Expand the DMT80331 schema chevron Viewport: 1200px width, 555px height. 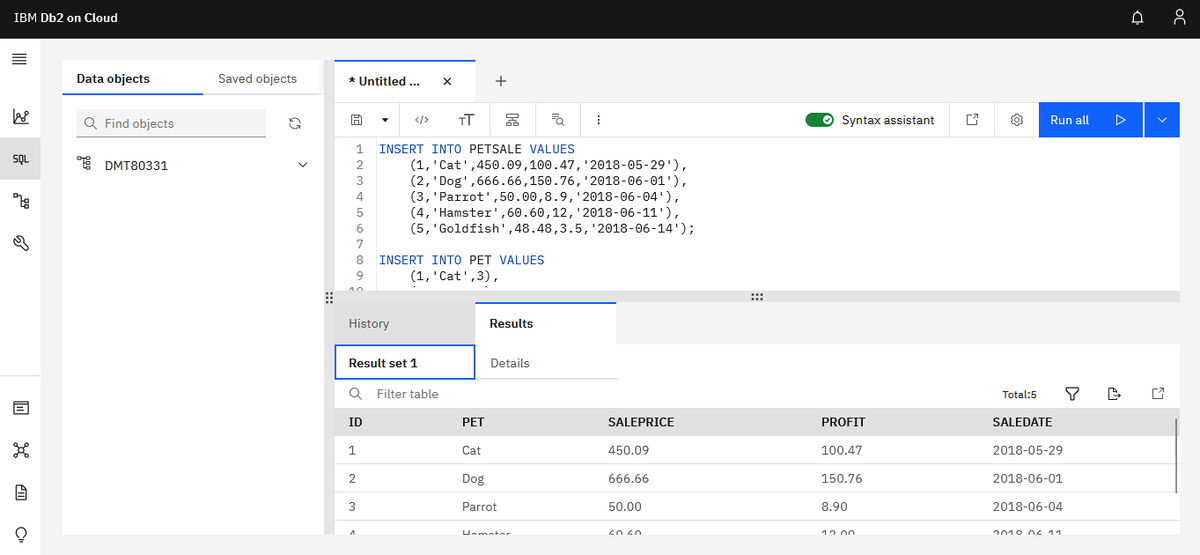[x=303, y=165]
